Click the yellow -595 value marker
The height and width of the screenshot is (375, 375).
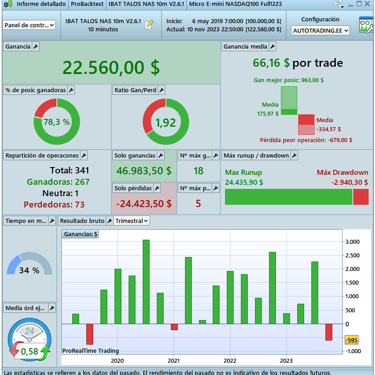tap(351, 340)
